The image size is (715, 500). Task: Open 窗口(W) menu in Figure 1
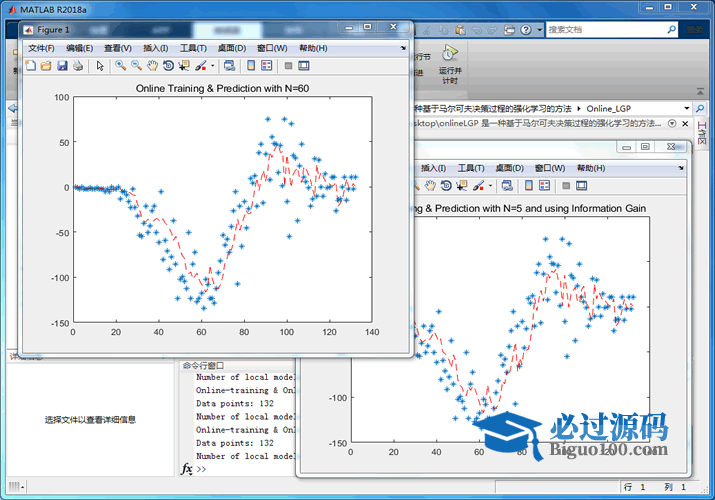(x=272, y=48)
